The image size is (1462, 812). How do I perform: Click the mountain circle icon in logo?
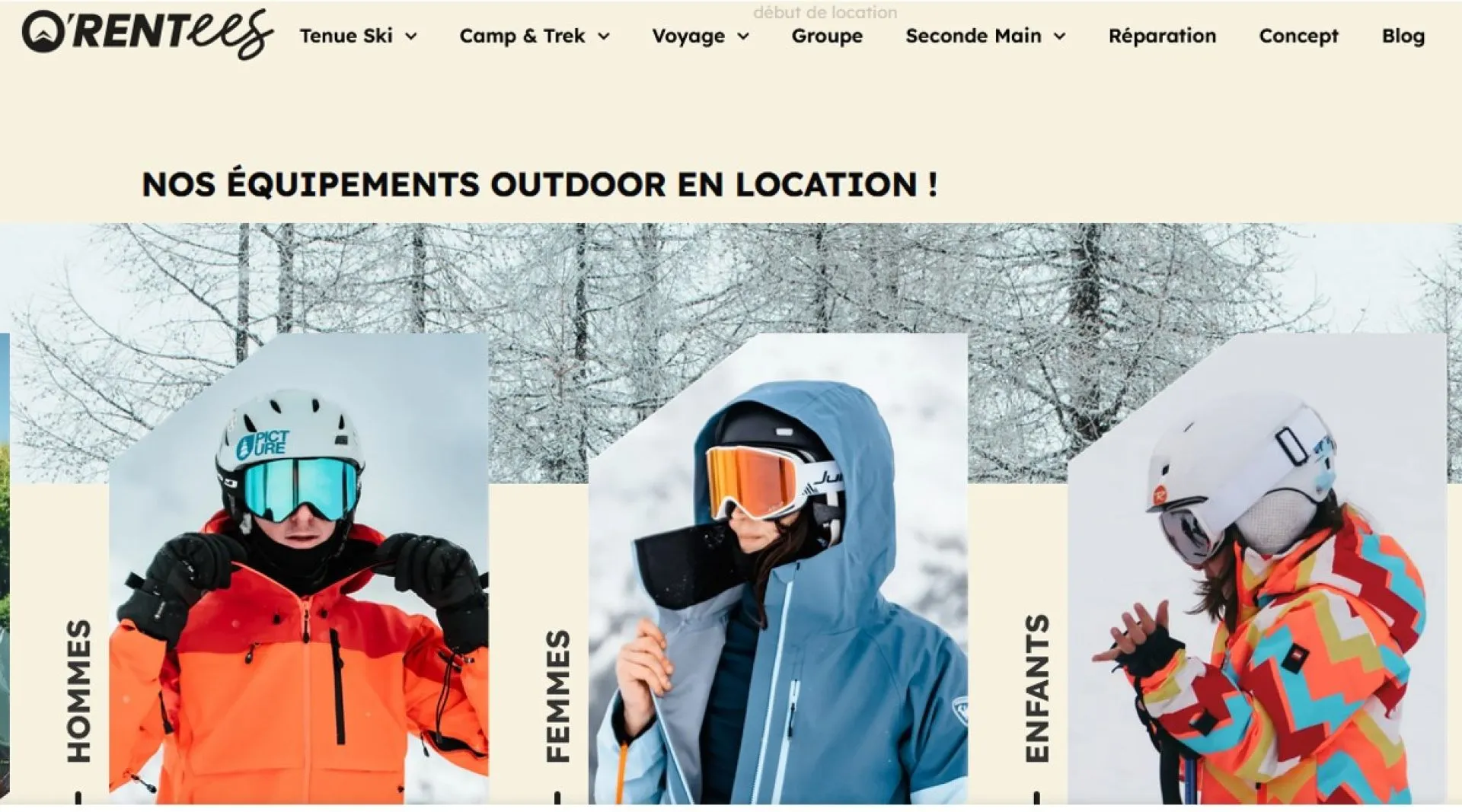(x=41, y=32)
